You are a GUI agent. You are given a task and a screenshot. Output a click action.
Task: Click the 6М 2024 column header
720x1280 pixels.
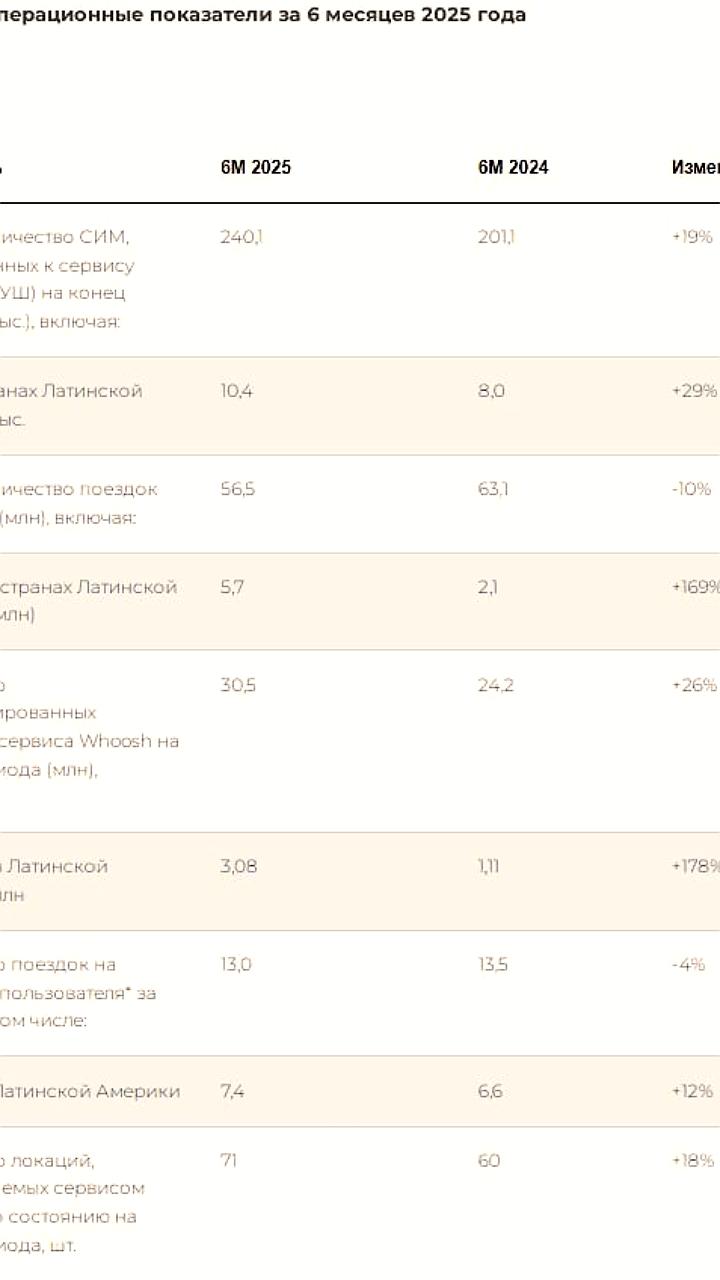tap(513, 168)
